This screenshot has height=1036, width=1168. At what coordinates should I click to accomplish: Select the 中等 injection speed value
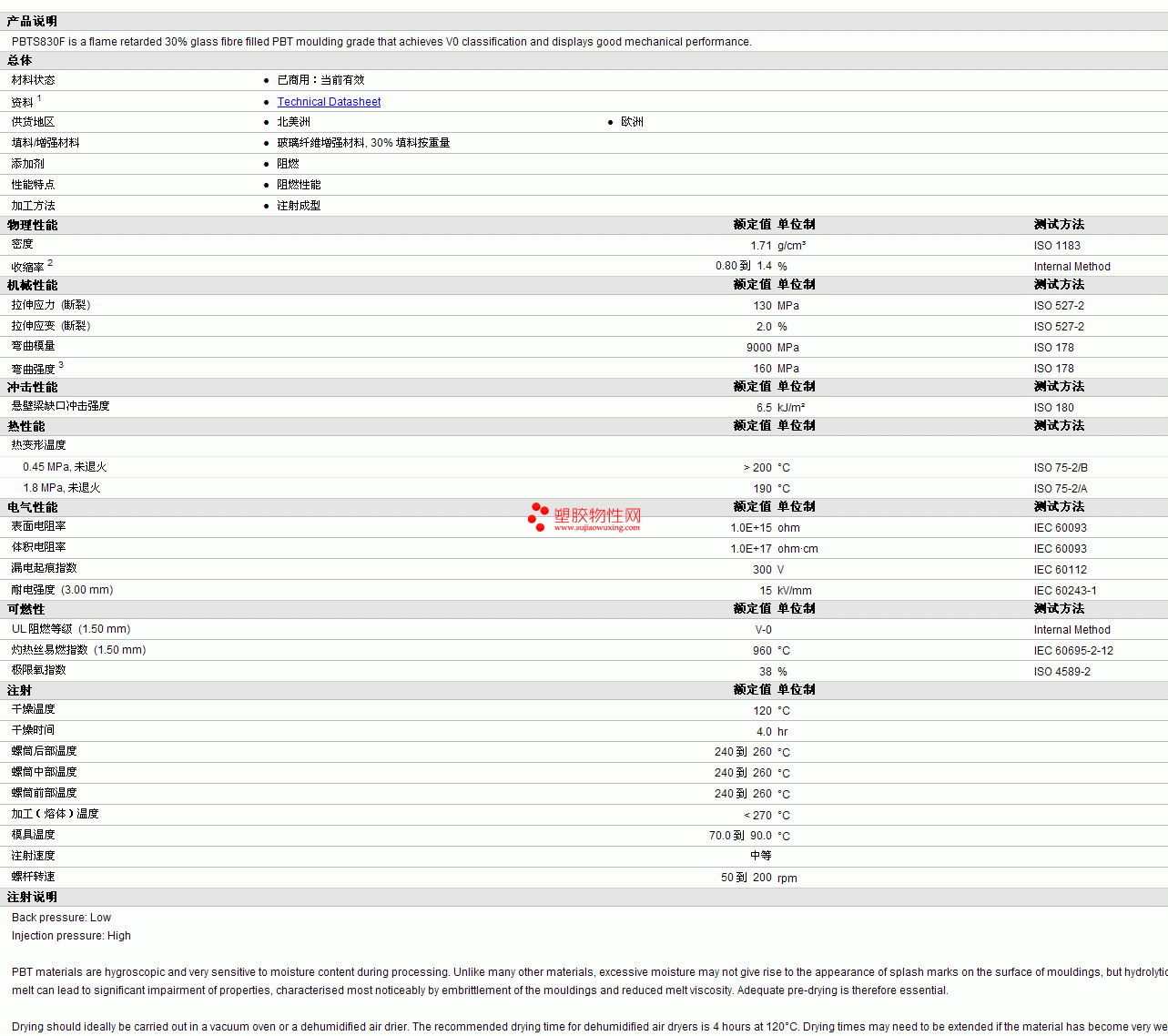click(x=761, y=856)
